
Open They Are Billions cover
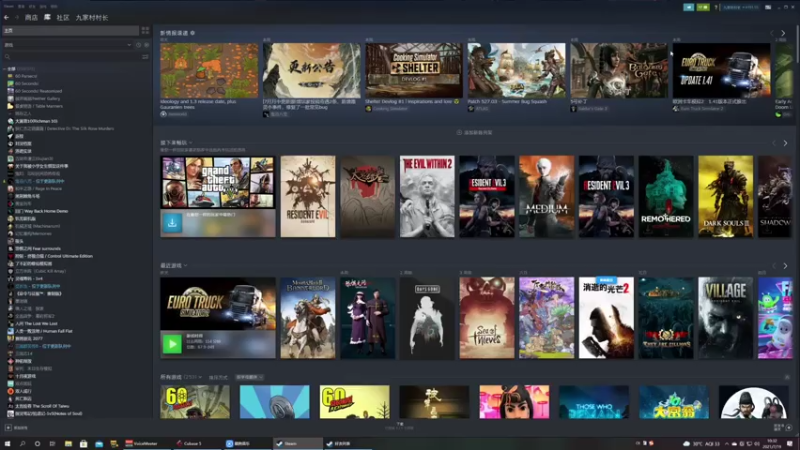(x=666, y=318)
